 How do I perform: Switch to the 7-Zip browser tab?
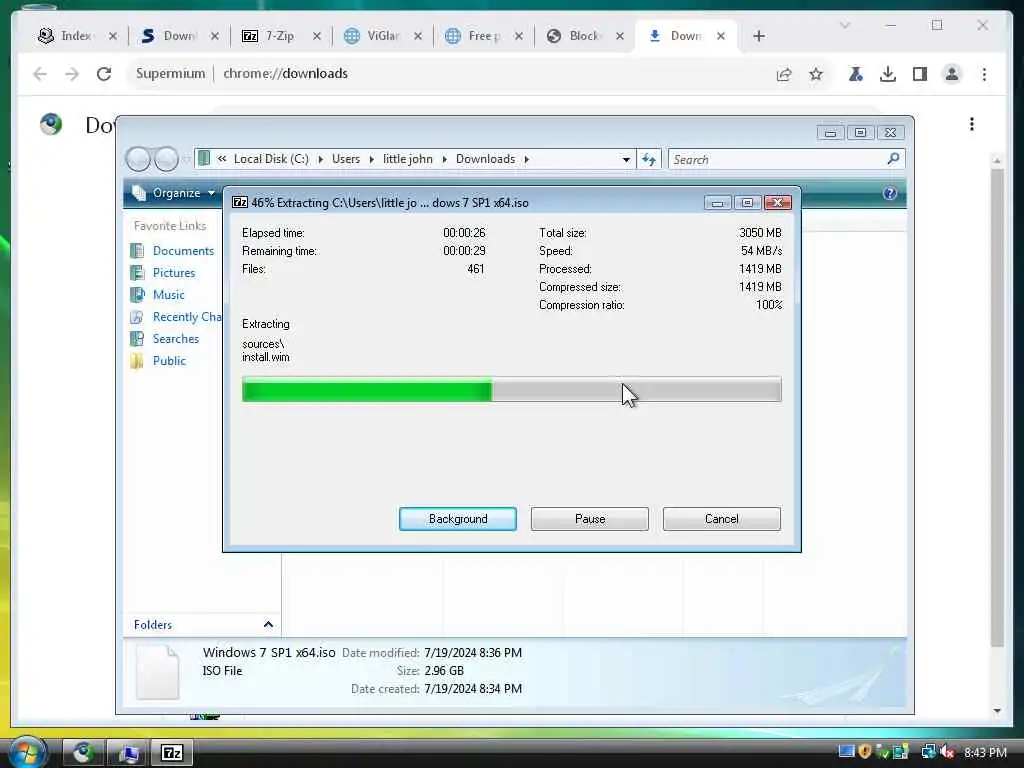click(x=281, y=36)
